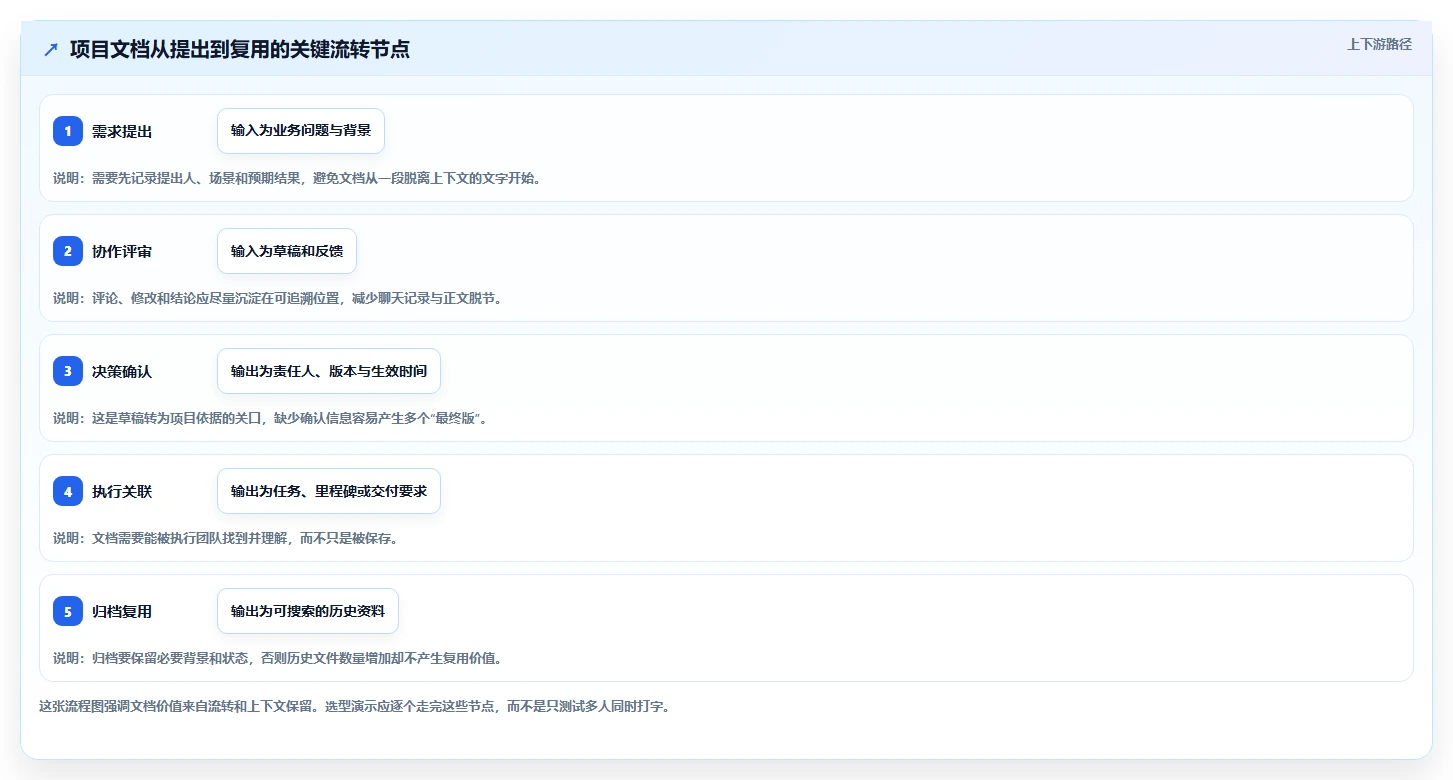The width and height of the screenshot is (1453, 780).
Task: Click the step 4 number badge
Action: click(x=68, y=491)
